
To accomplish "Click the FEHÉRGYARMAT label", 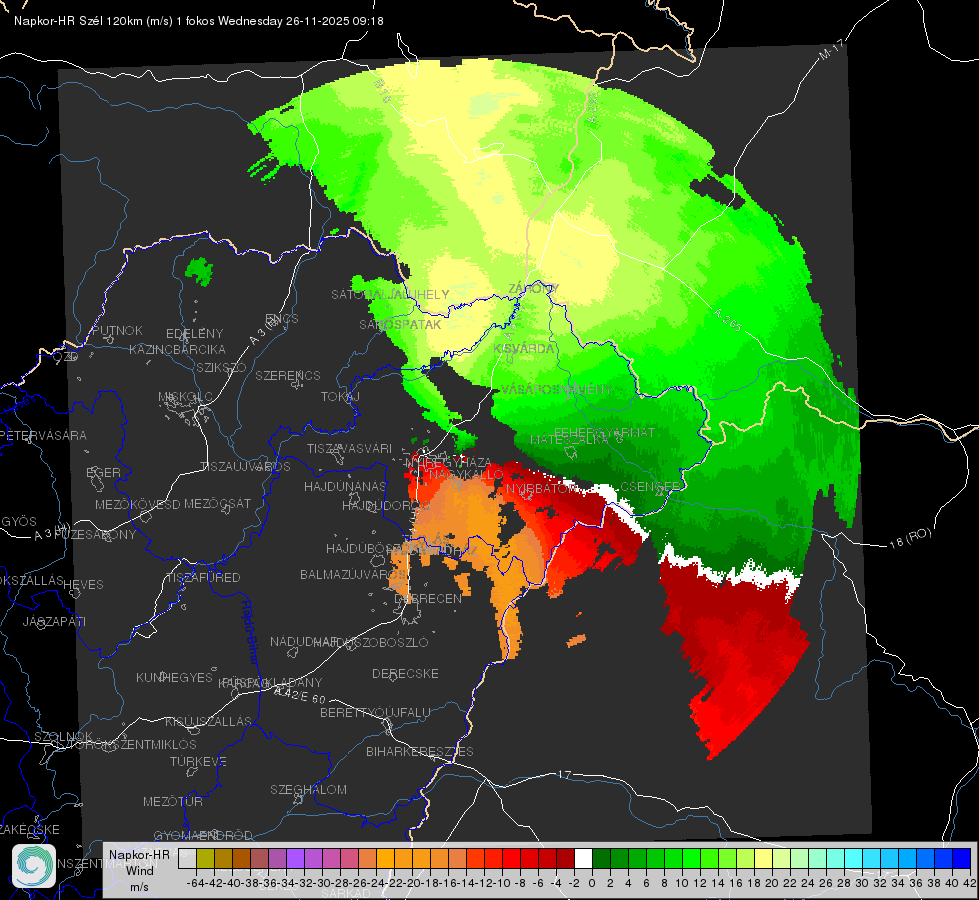I will (x=604, y=432).
